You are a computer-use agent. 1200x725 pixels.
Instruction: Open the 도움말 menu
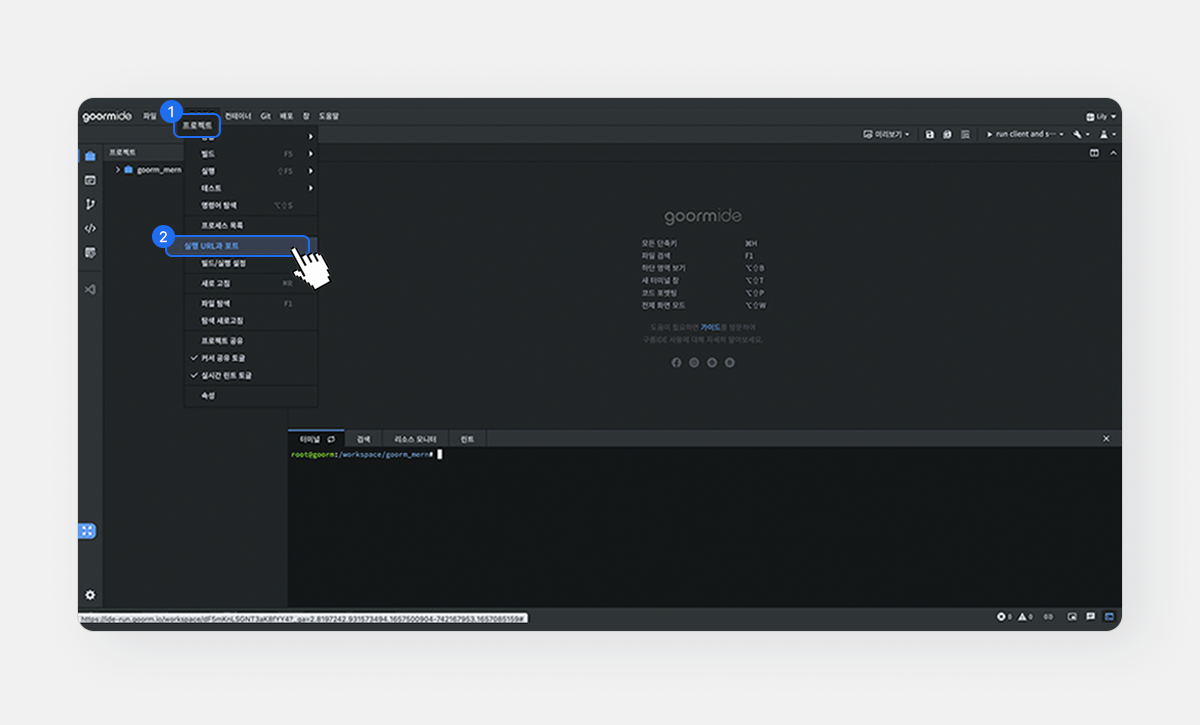coord(329,116)
